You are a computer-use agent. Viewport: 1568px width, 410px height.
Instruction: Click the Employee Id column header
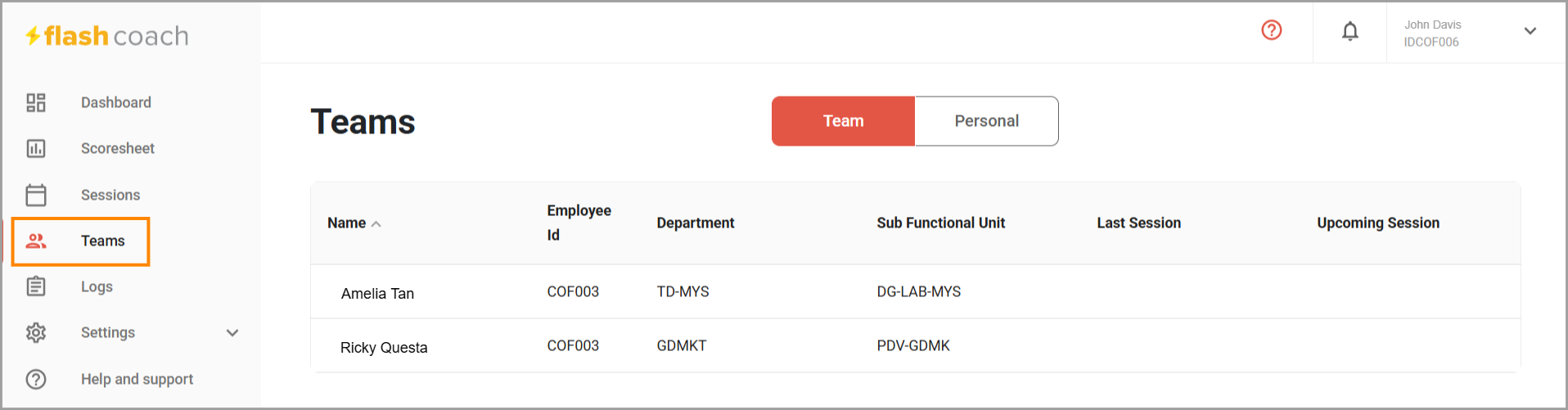point(579,223)
